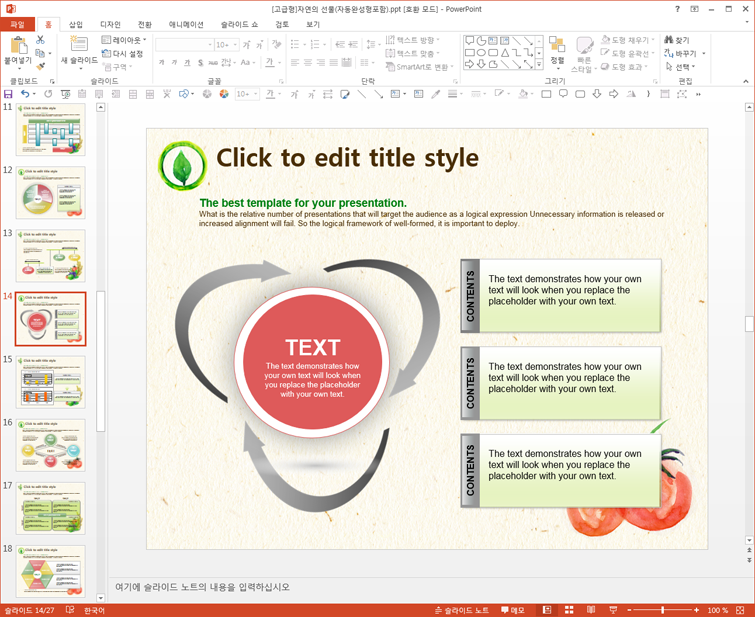Click the Undo arrow icon
Image resolution: width=755 pixels, height=617 pixels.
(x=25, y=94)
